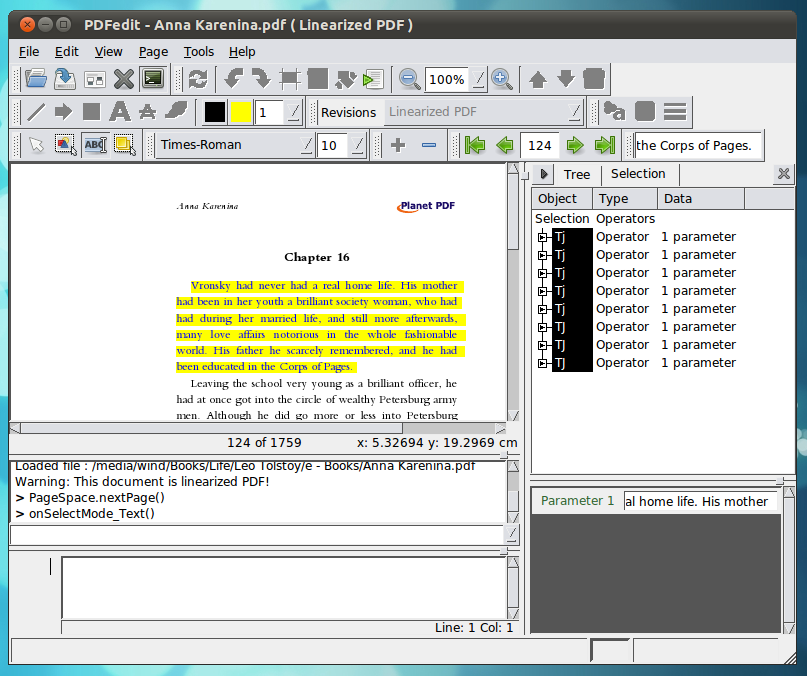
Task: Click the search text field in toolbar
Action: click(x=698, y=146)
